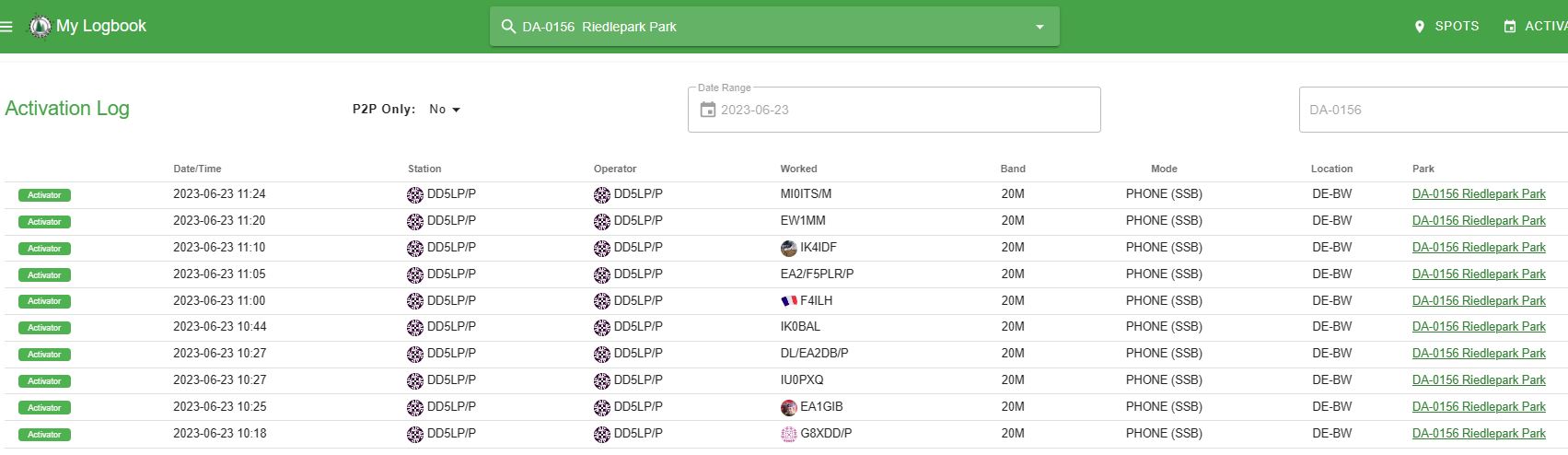
Task: Expand the park search dropdown arrow
Action: coord(1040,27)
